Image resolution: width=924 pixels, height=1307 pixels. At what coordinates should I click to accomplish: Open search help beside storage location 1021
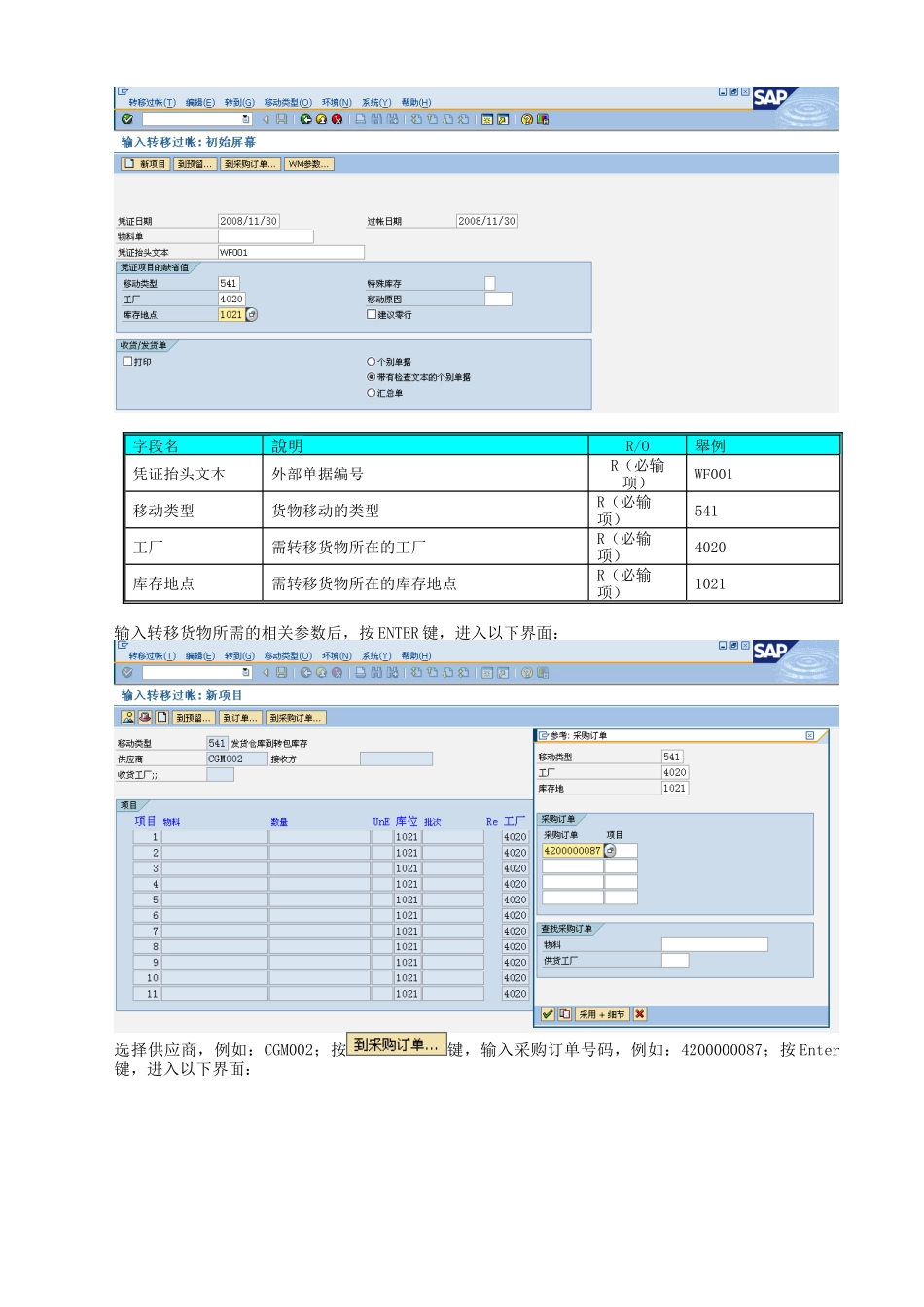coord(252,315)
